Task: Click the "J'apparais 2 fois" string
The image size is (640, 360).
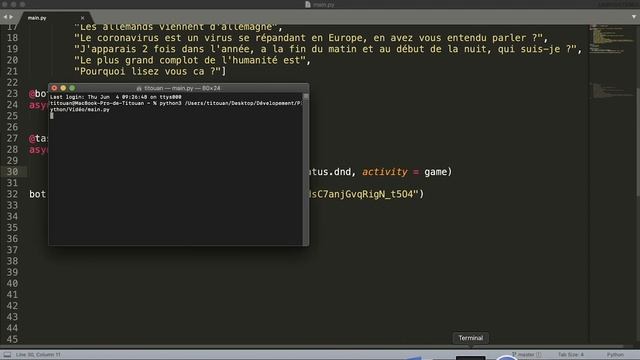Action: [x=327, y=49]
